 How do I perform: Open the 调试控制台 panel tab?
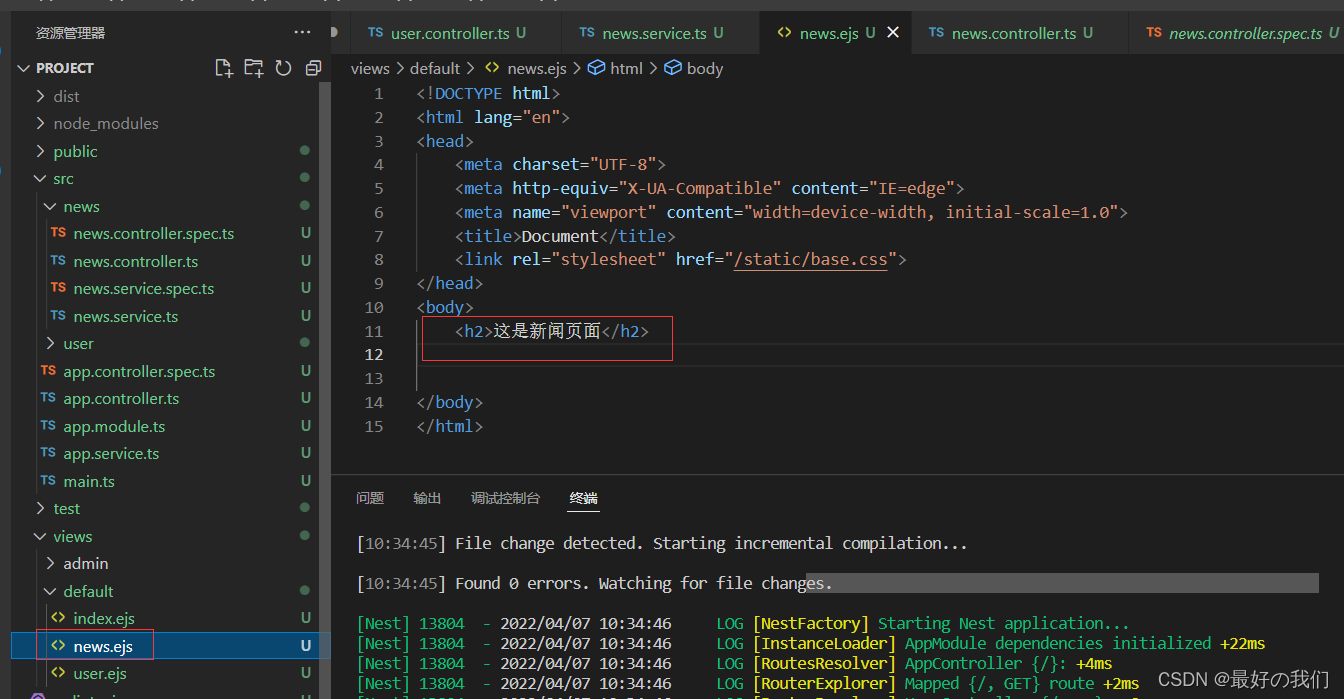point(505,498)
